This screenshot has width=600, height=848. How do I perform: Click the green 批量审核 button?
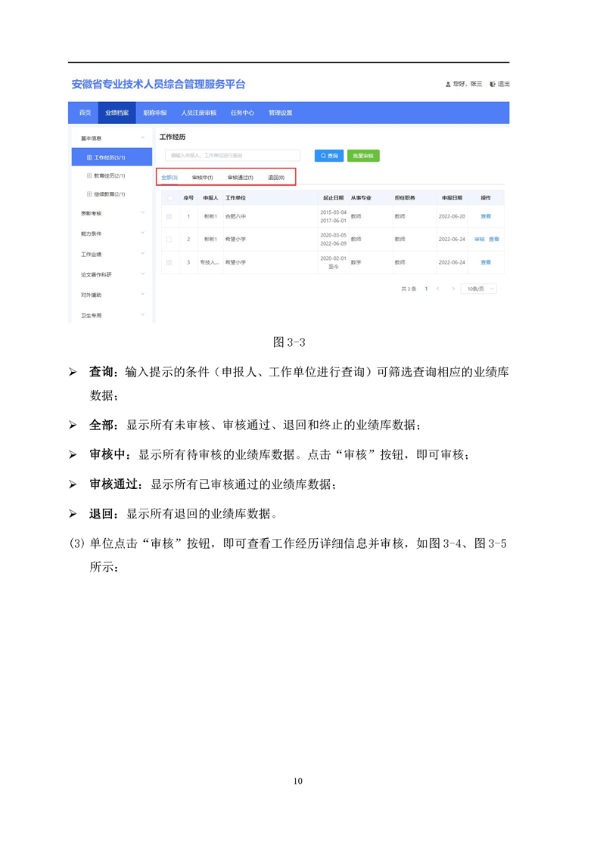pos(363,155)
